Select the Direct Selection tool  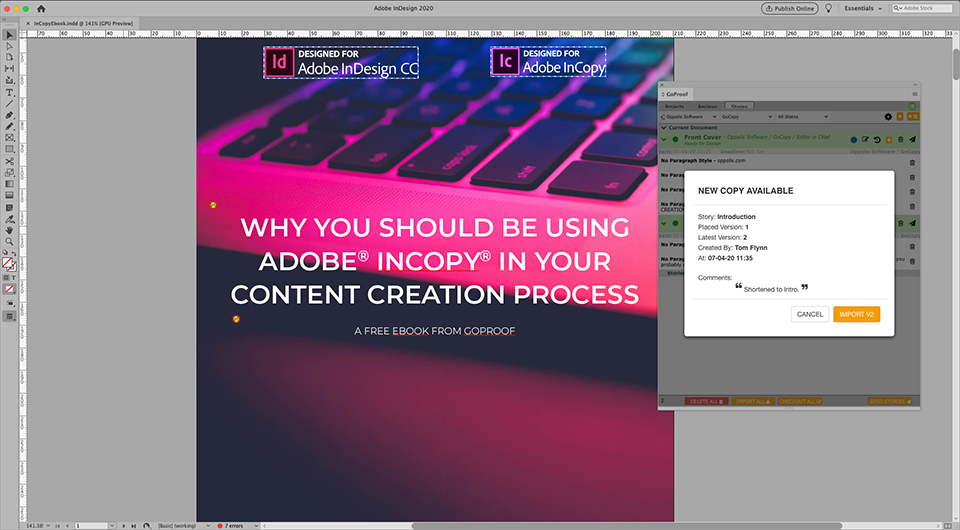[9, 46]
